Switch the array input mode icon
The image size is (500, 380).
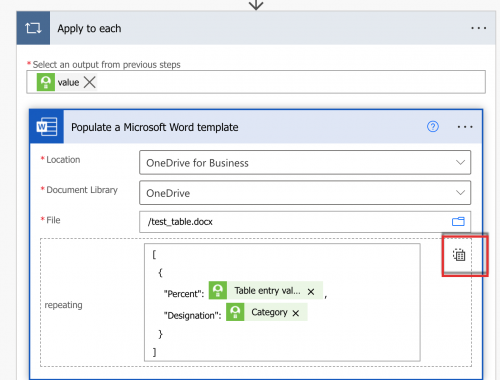click(459, 255)
